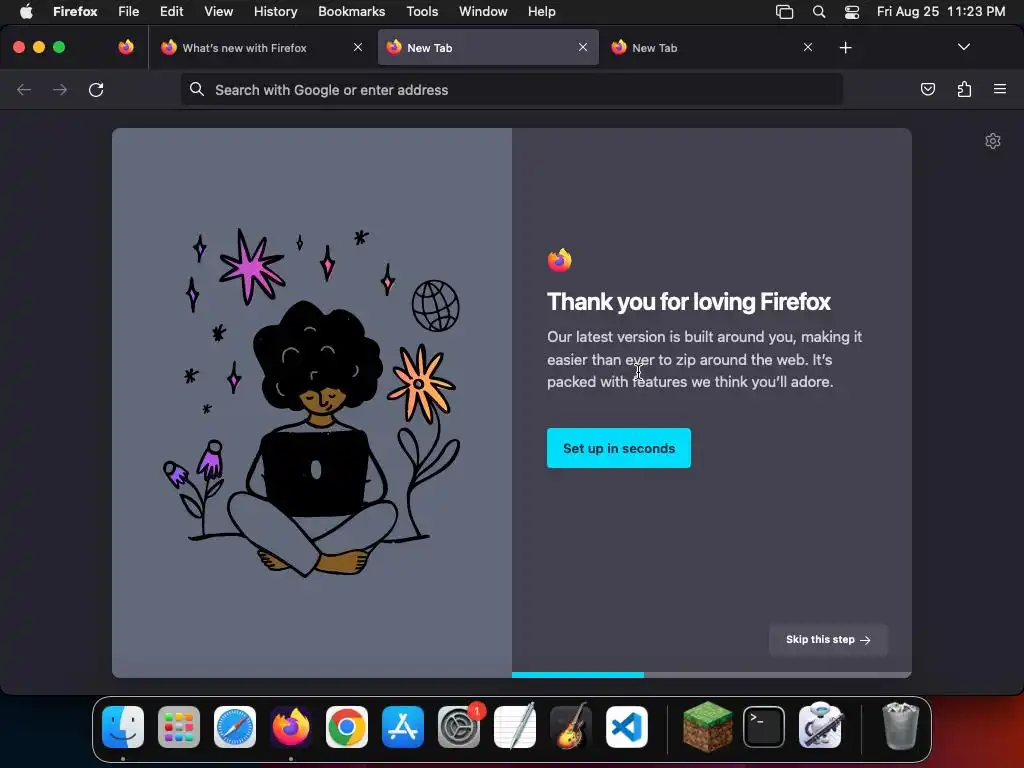Screen dimensions: 1024x768
Task: Launch Visual Studio Code from the Dock
Action: [x=627, y=727]
